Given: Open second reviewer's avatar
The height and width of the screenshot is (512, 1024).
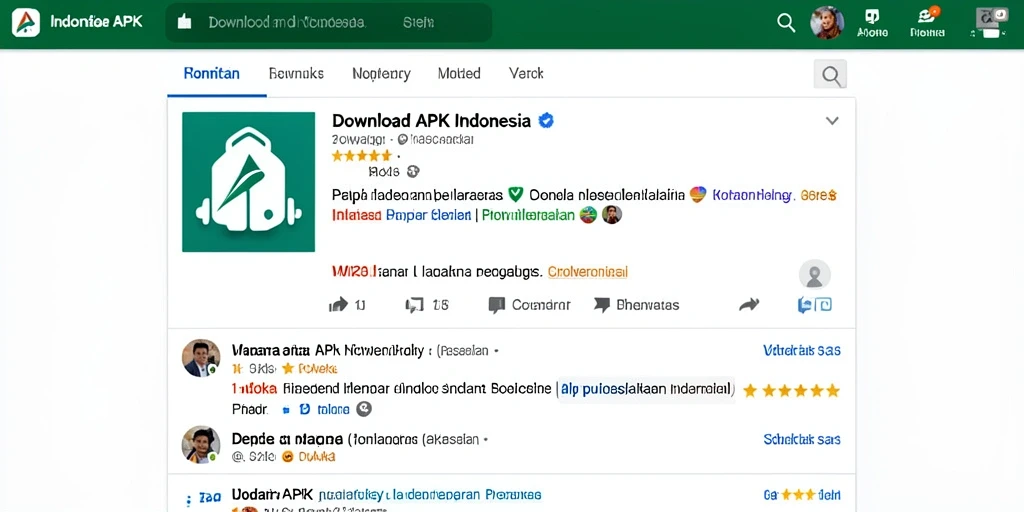Looking at the screenshot, I should [x=200, y=445].
